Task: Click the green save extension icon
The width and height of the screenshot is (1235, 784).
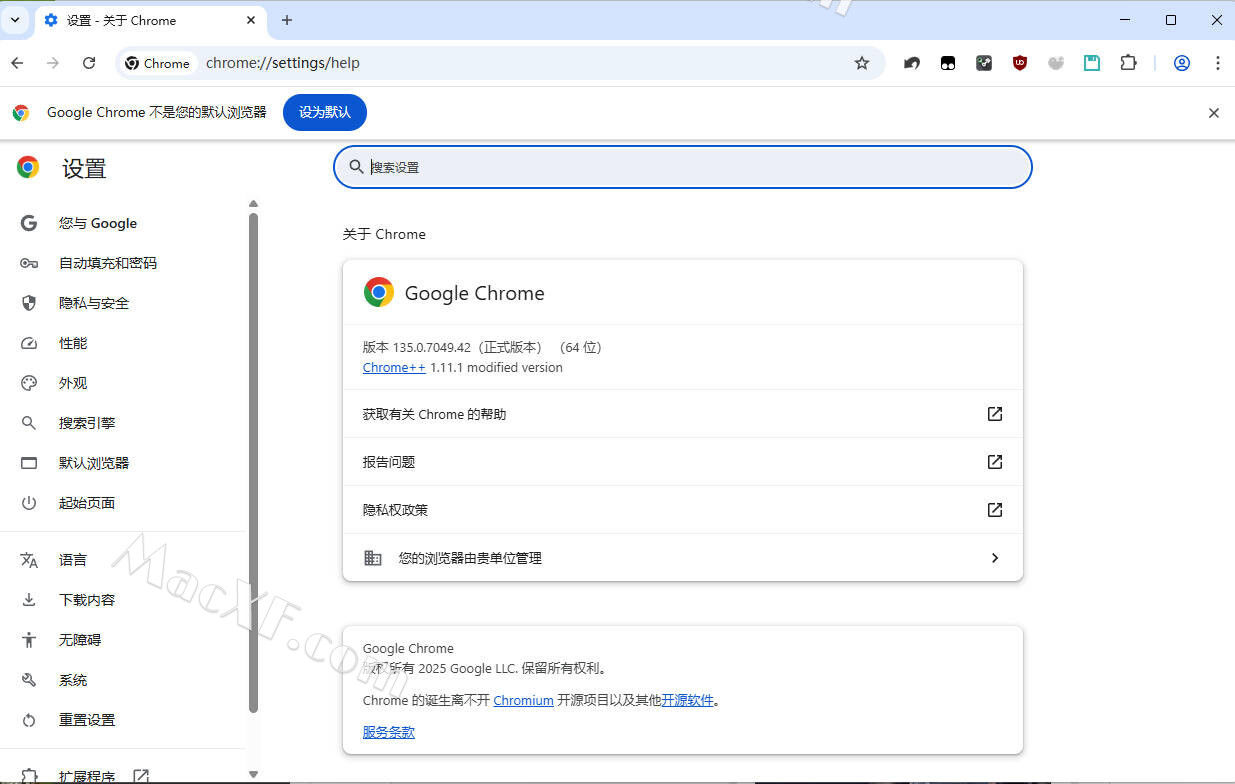Action: point(1092,63)
